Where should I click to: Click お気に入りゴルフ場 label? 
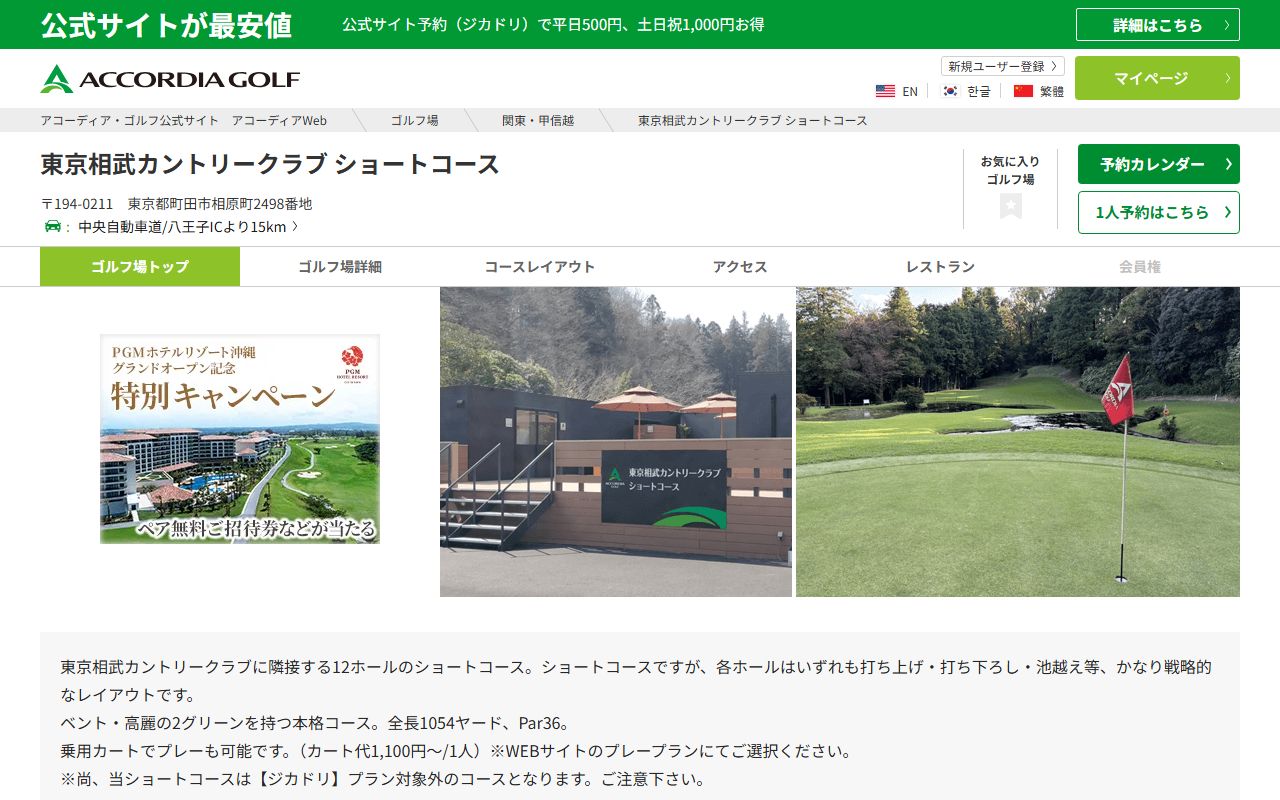coord(1010,170)
